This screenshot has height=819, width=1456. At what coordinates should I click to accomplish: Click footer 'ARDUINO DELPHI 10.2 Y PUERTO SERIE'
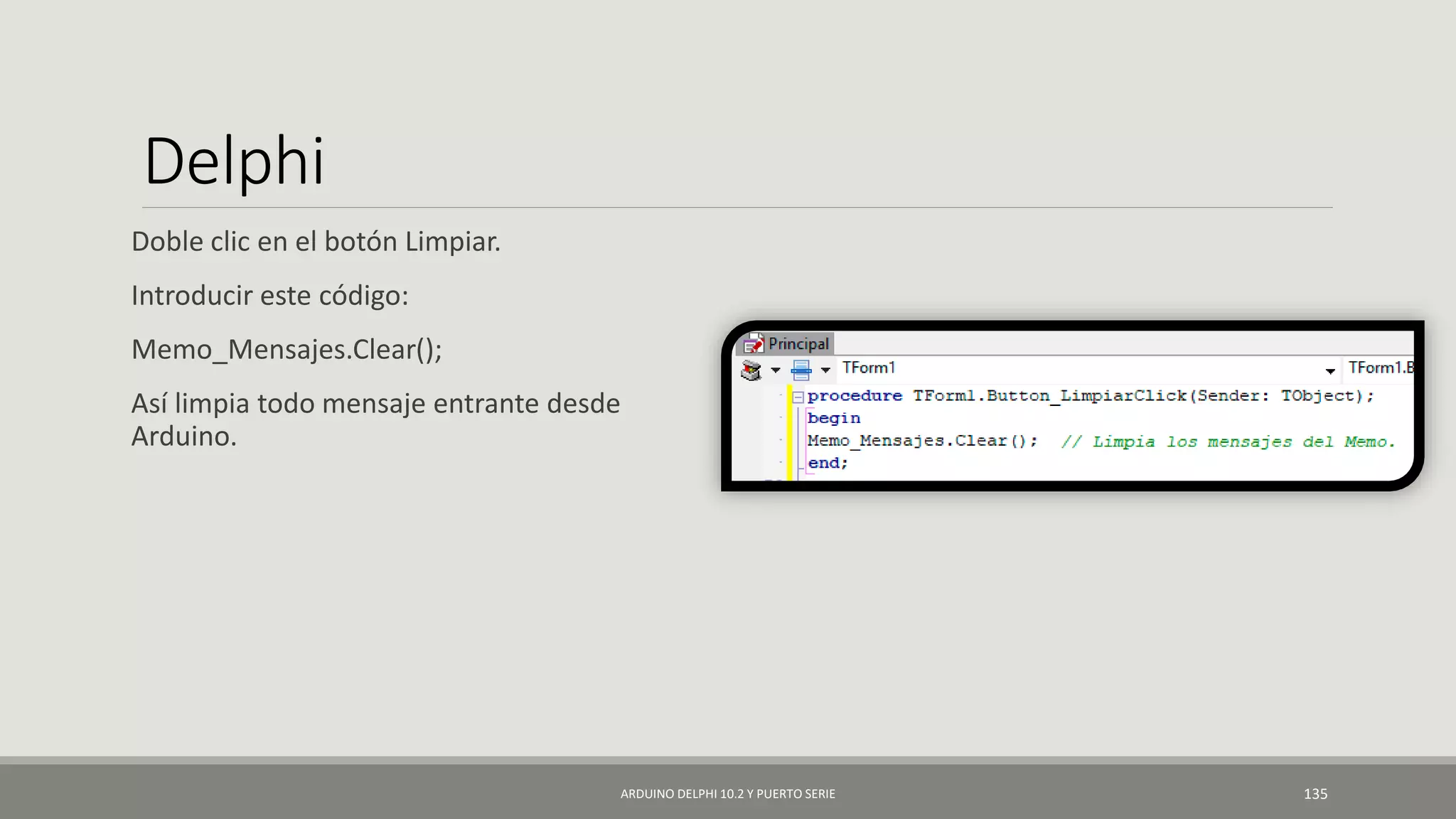[728, 794]
